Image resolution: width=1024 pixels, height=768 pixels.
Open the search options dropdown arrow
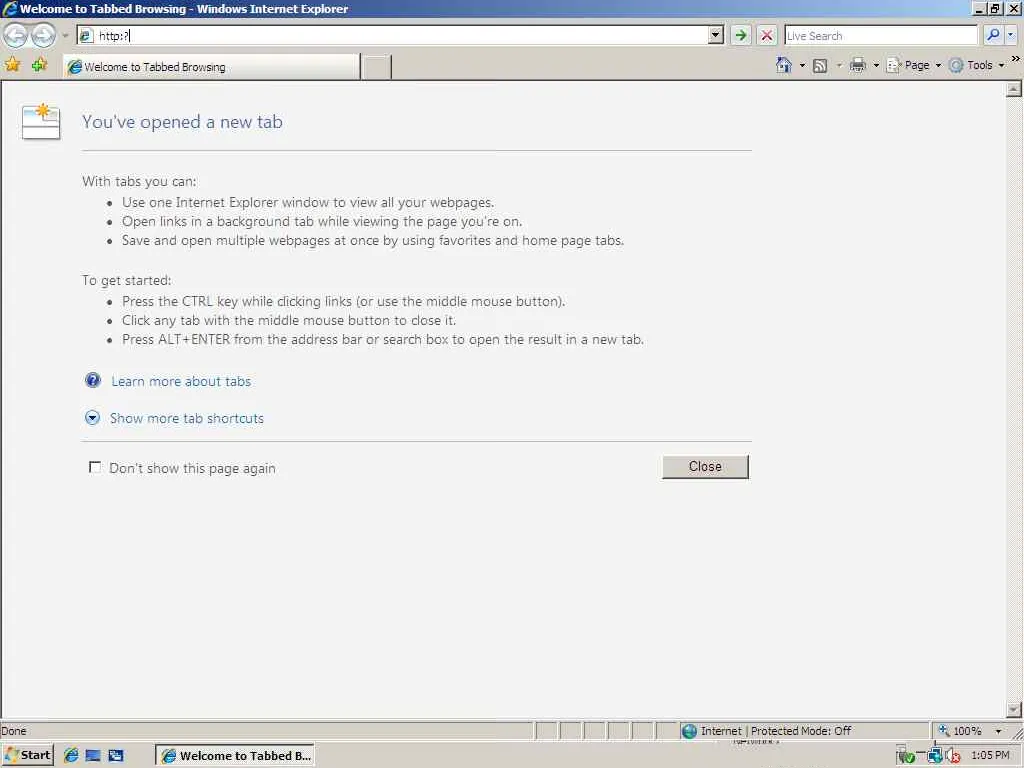[1011, 35]
